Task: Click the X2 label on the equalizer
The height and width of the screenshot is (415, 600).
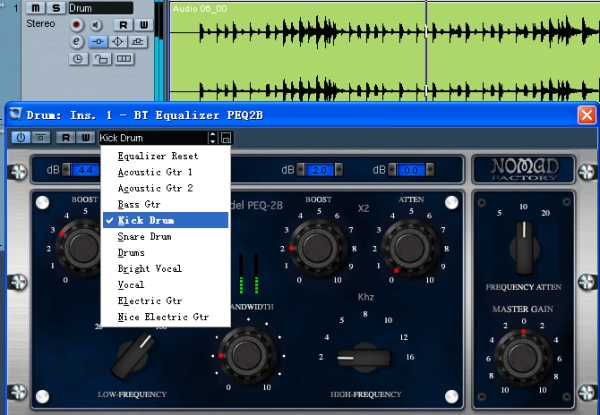Action: click(363, 208)
